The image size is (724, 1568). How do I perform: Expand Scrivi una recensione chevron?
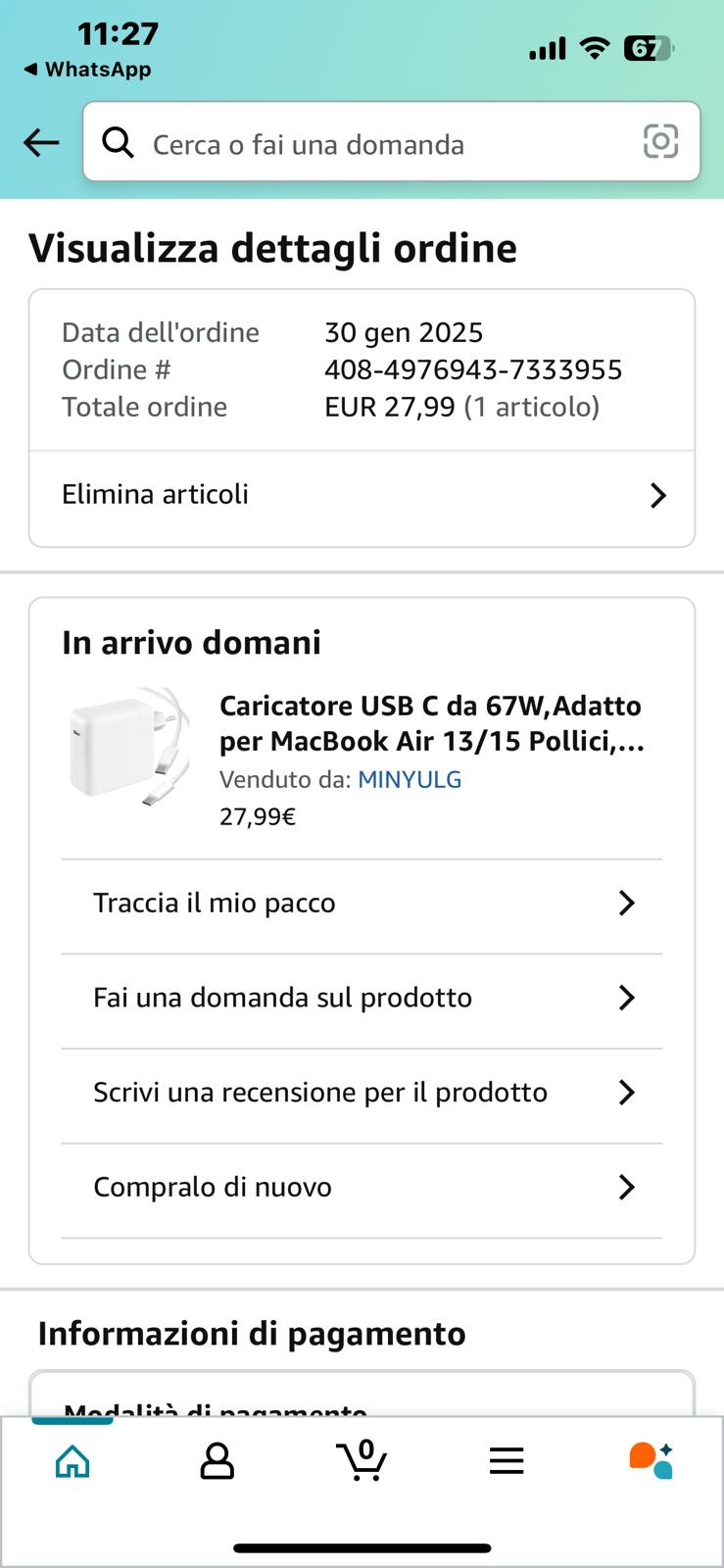coord(627,1092)
